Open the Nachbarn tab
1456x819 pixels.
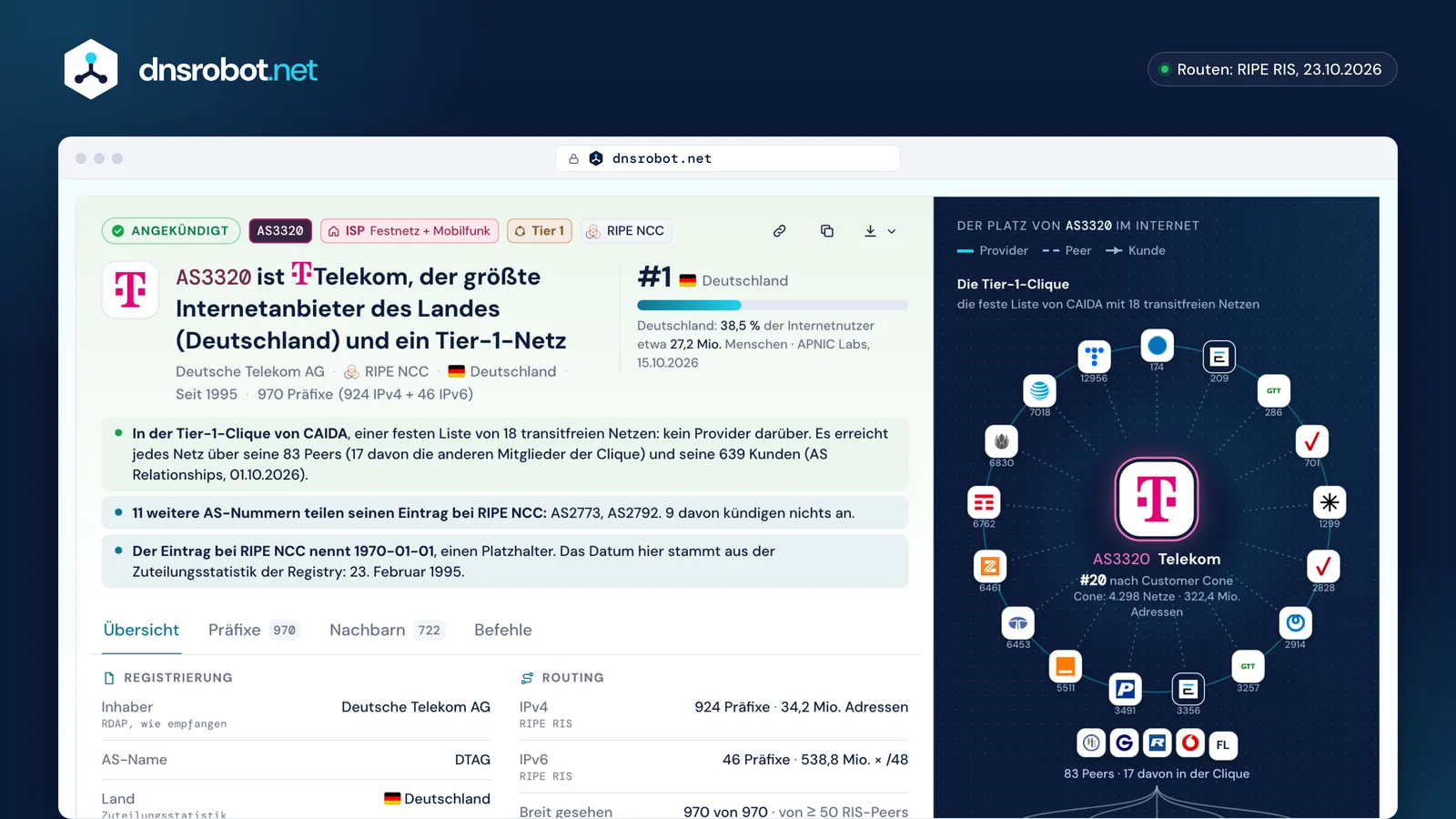click(388, 630)
